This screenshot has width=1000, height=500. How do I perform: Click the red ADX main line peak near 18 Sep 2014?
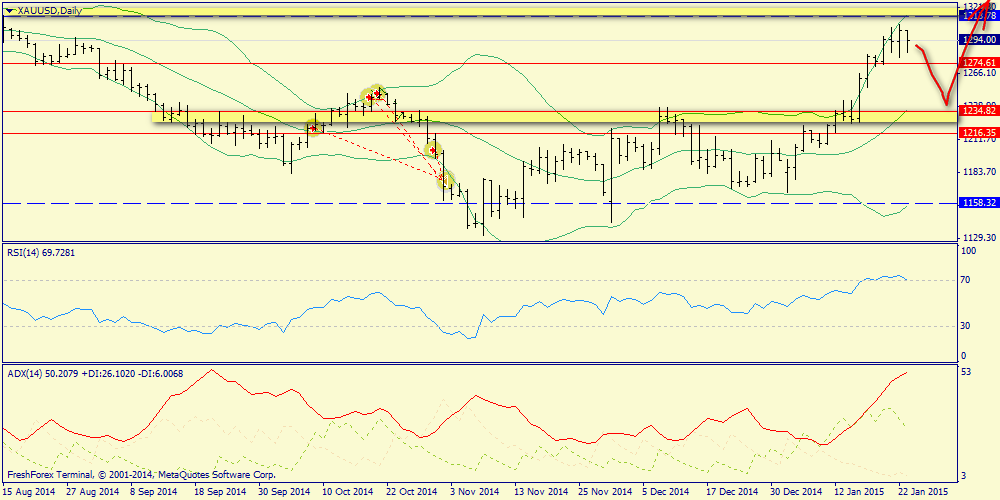210,370
